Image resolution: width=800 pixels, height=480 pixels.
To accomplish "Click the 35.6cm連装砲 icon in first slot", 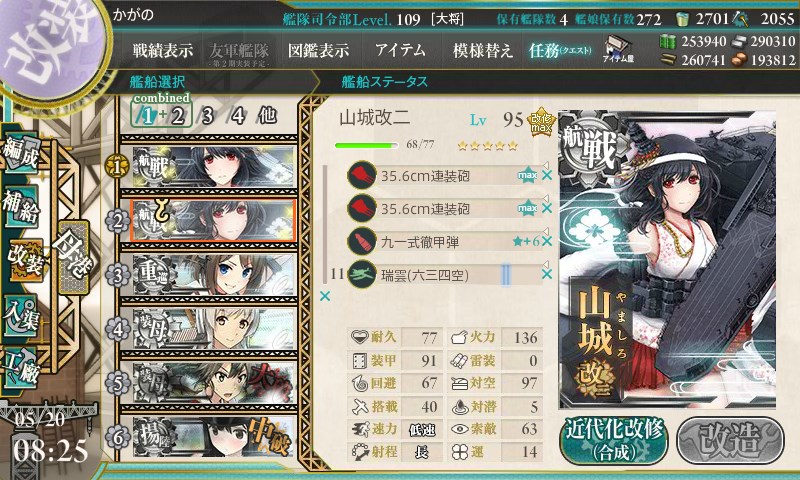I will (x=362, y=175).
